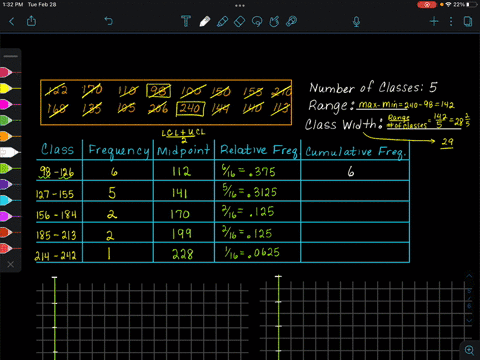Tap the Class column header
480x360 pixels.
tap(57, 149)
